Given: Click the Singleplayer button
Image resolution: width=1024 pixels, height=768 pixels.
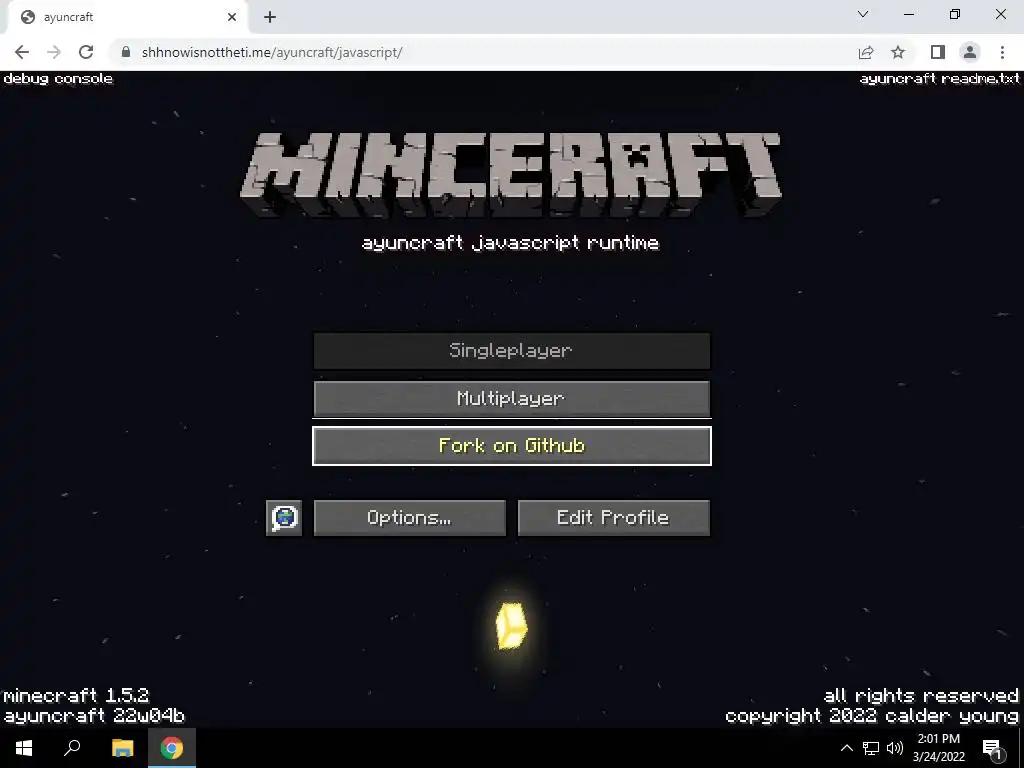Looking at the screenshot, I should point(512,351).
